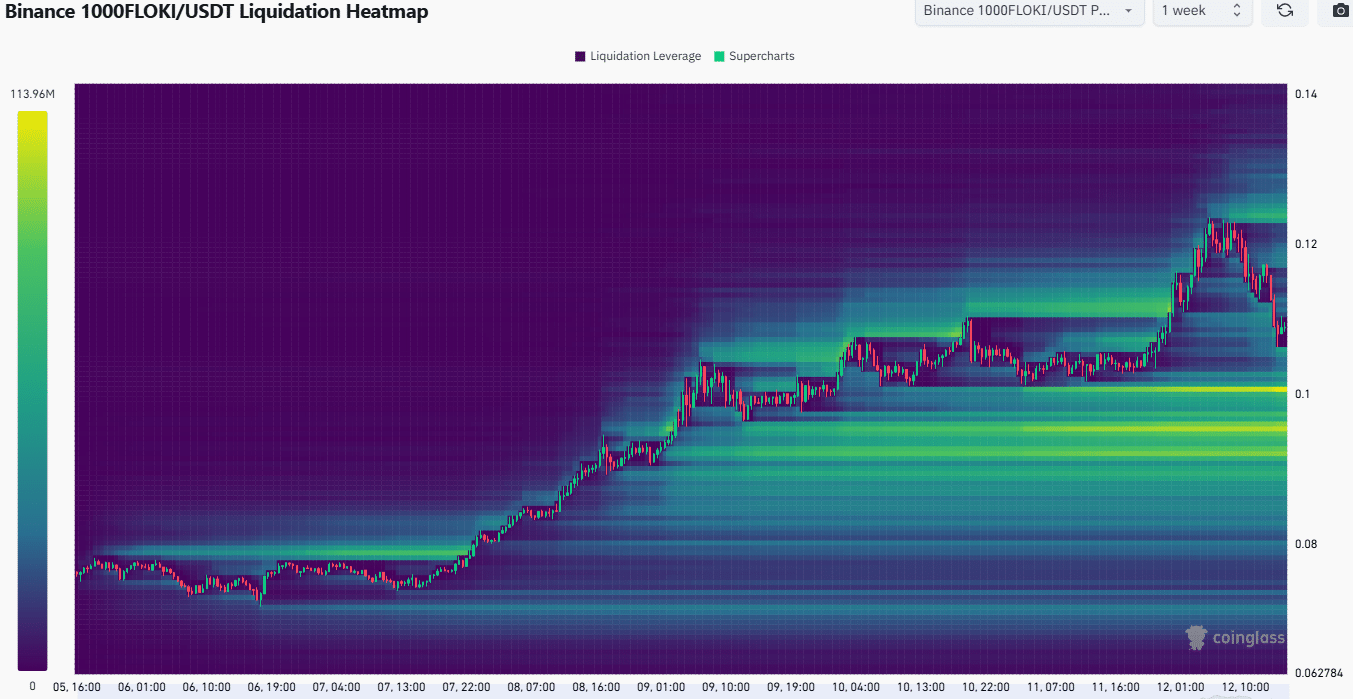Click the 08, 07:00 time axis label
This screenshot has width=1353, height=699.
tap(531, 688)
